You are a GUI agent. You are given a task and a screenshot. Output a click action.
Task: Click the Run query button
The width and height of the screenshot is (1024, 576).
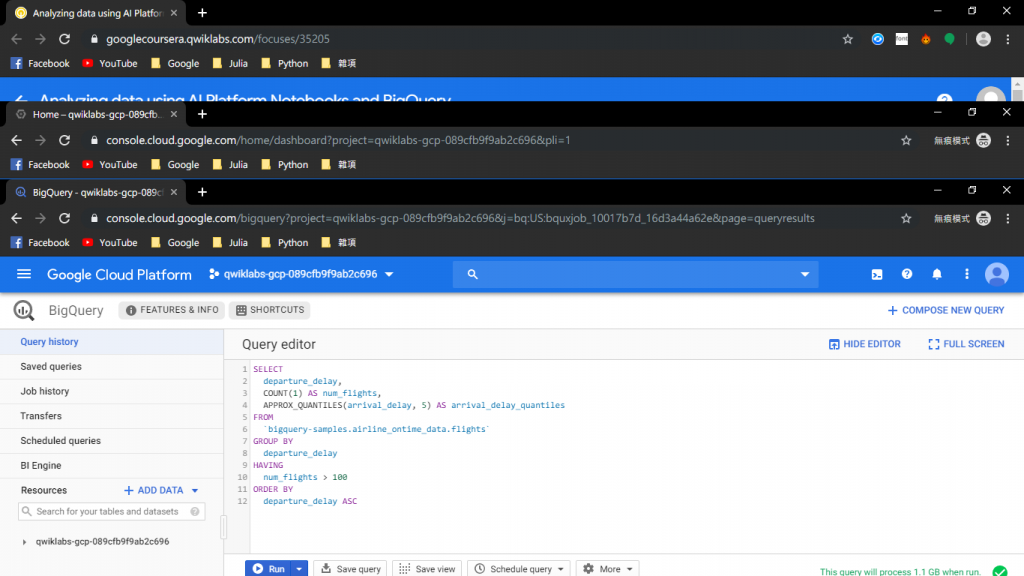[268, 569]
